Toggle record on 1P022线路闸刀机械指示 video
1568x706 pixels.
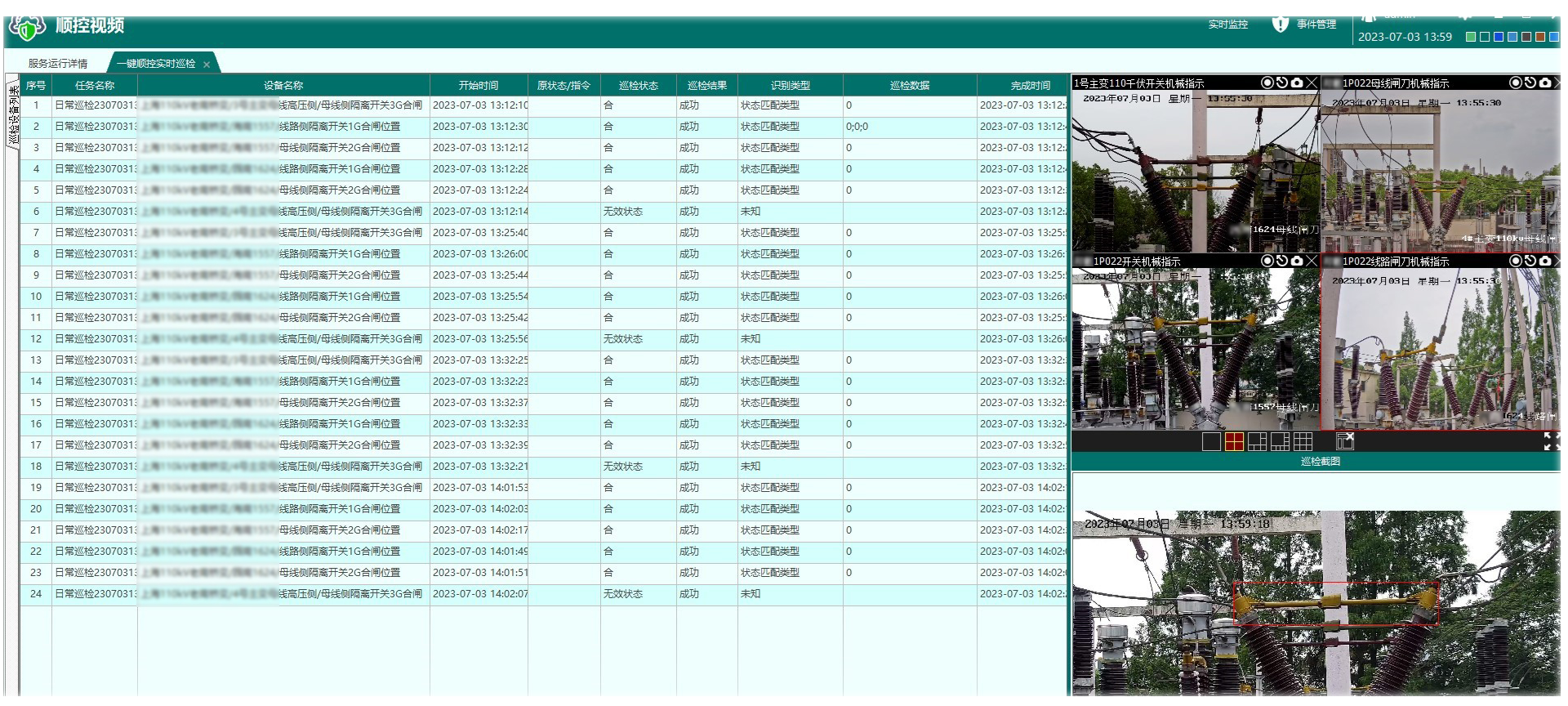(1516, 261)
